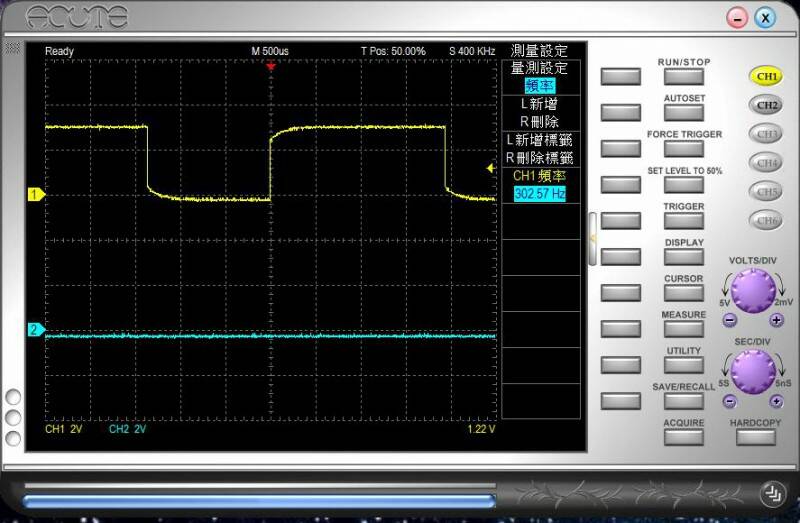Image resolution: width=800 pixels, height=523 pixels.
Task: Click softkey left of MEASURE button
Action: [x=620, y=329]
